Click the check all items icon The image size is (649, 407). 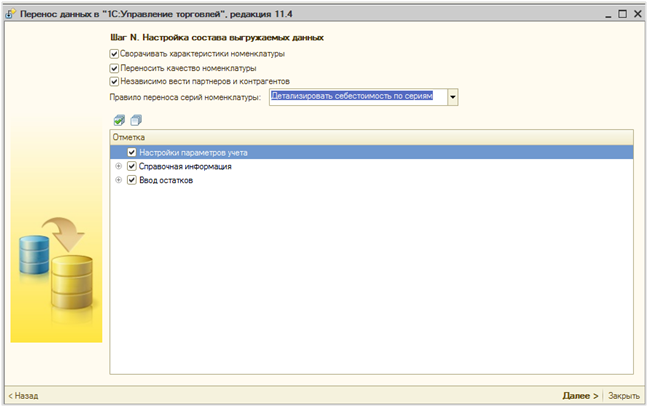(119, 120)
